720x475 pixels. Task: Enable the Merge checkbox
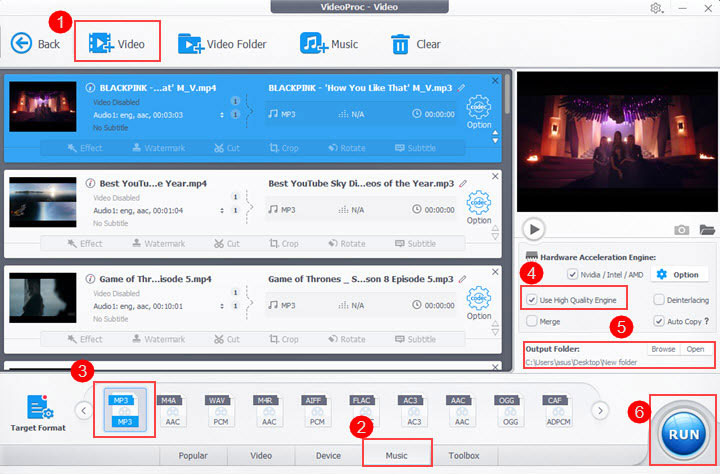coord(532,321)
